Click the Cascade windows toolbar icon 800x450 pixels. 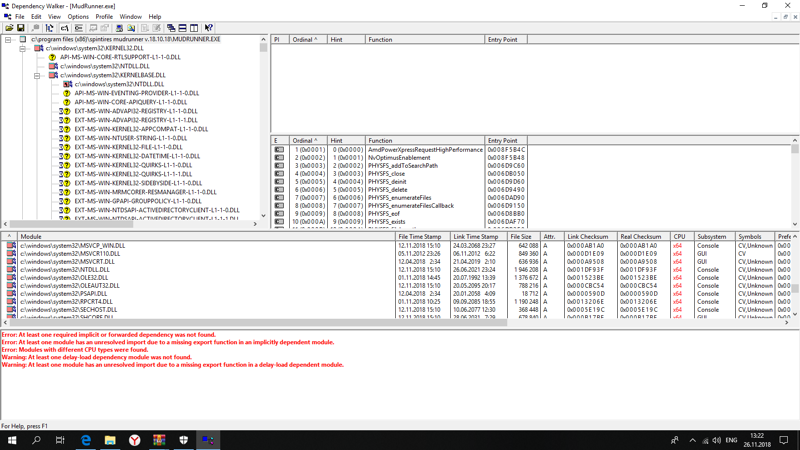[x=171, y=28]
